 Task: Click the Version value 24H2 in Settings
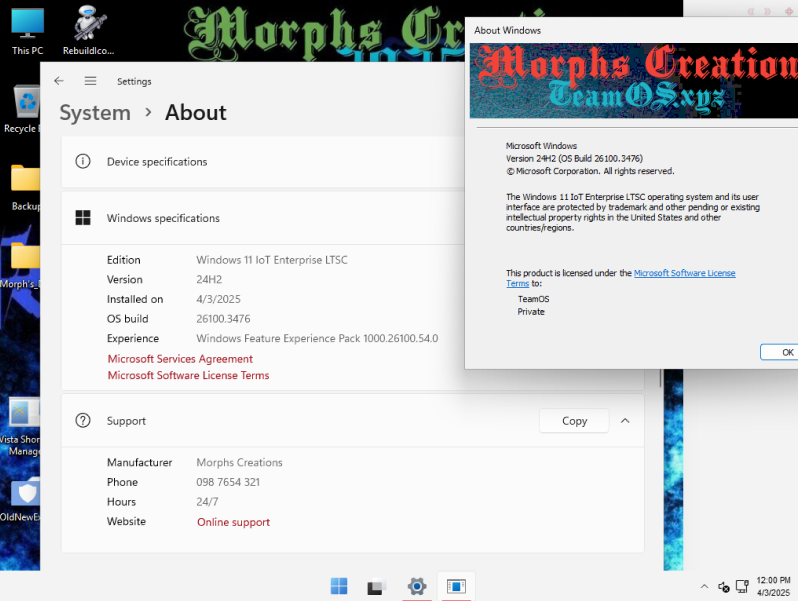point(209,279)
